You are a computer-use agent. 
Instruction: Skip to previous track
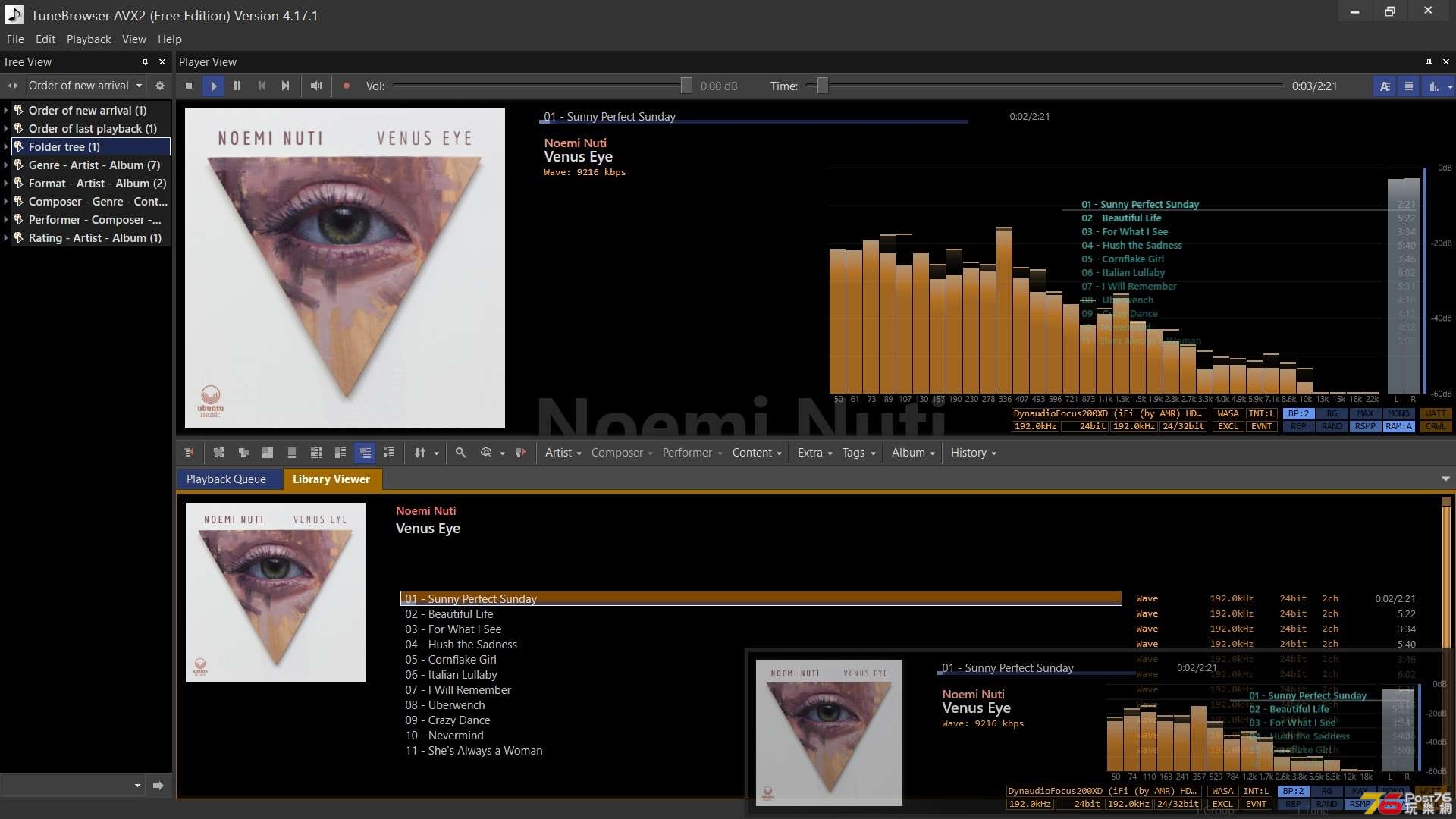pos(262,86)
